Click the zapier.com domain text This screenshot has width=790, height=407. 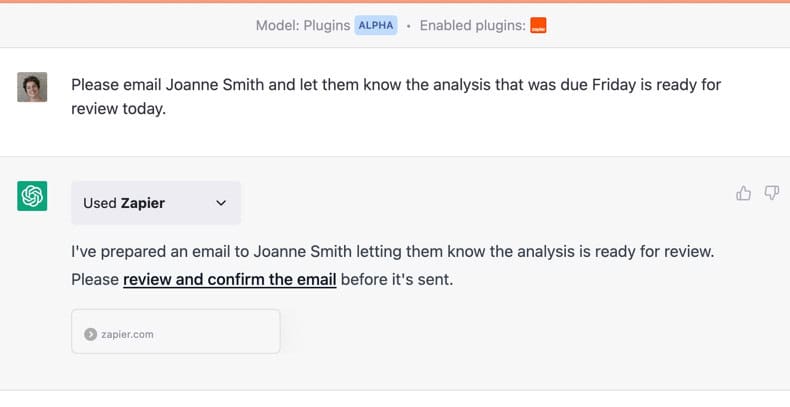pos(127,334)
